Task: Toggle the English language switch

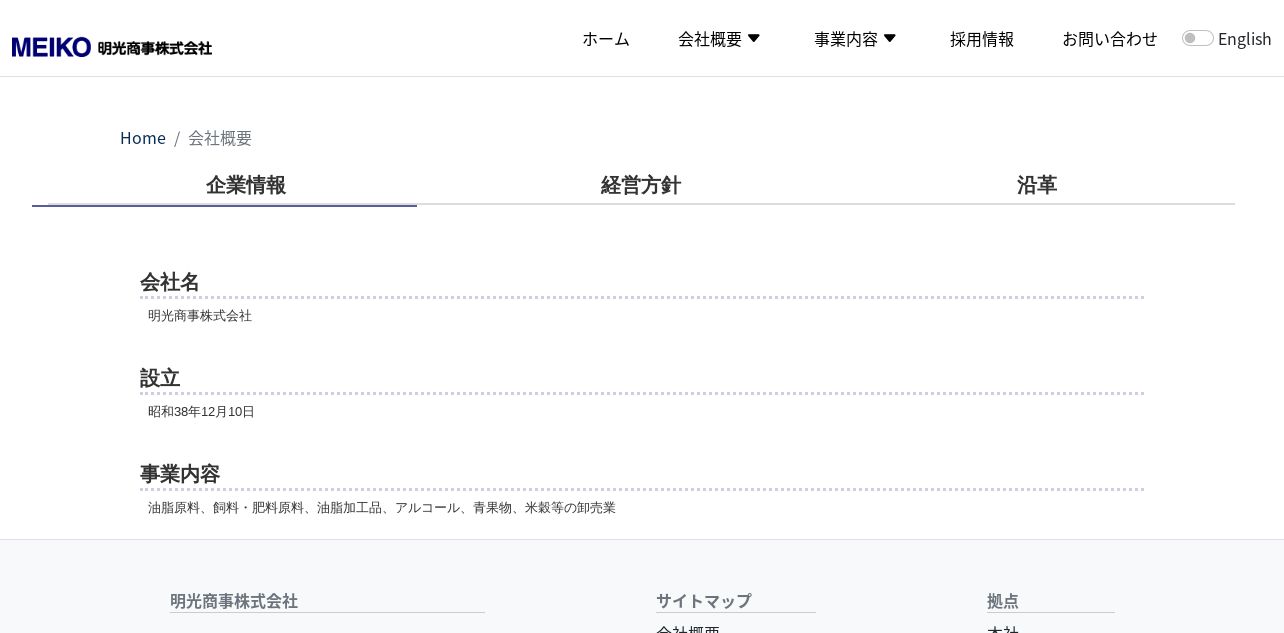Action: 1197,38
